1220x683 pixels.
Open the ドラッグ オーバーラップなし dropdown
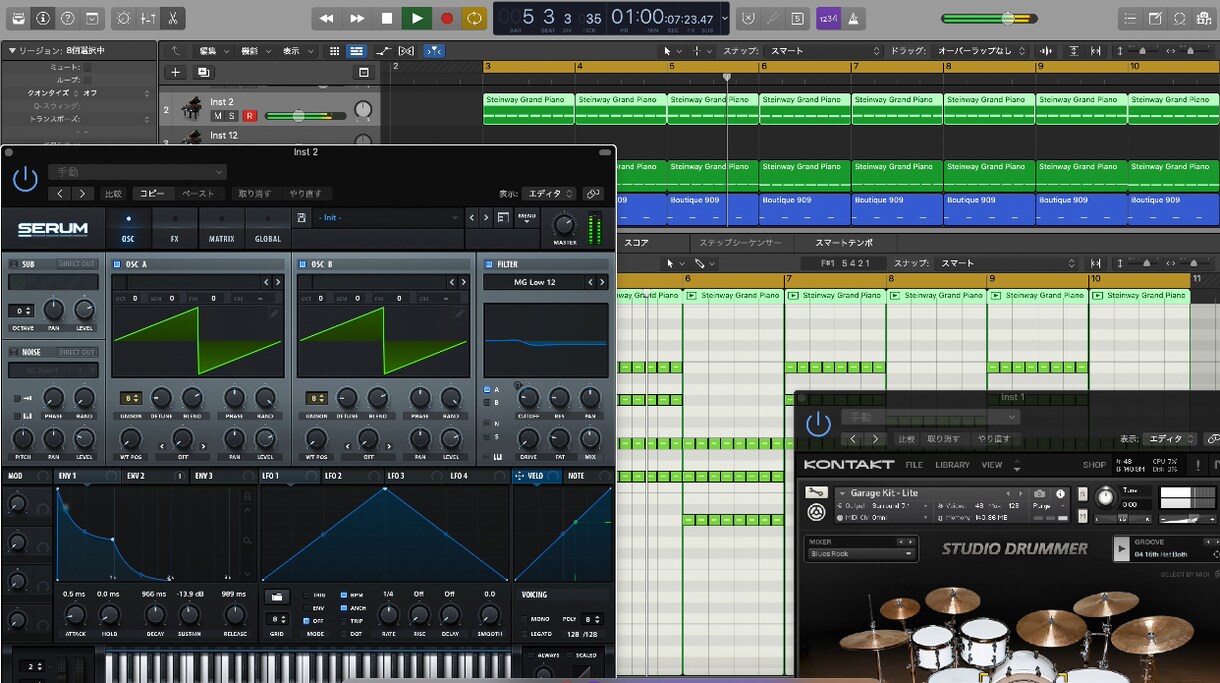981,51
